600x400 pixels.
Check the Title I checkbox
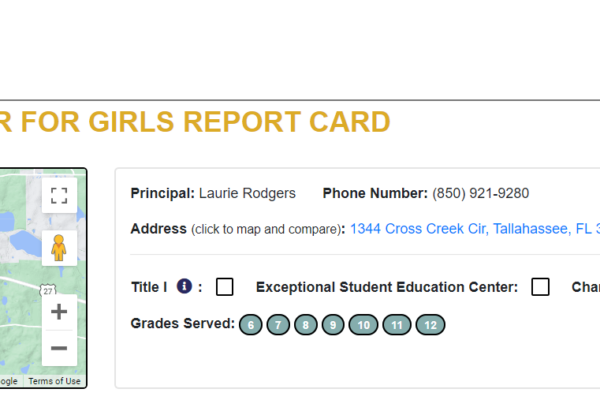pos(225,287)
